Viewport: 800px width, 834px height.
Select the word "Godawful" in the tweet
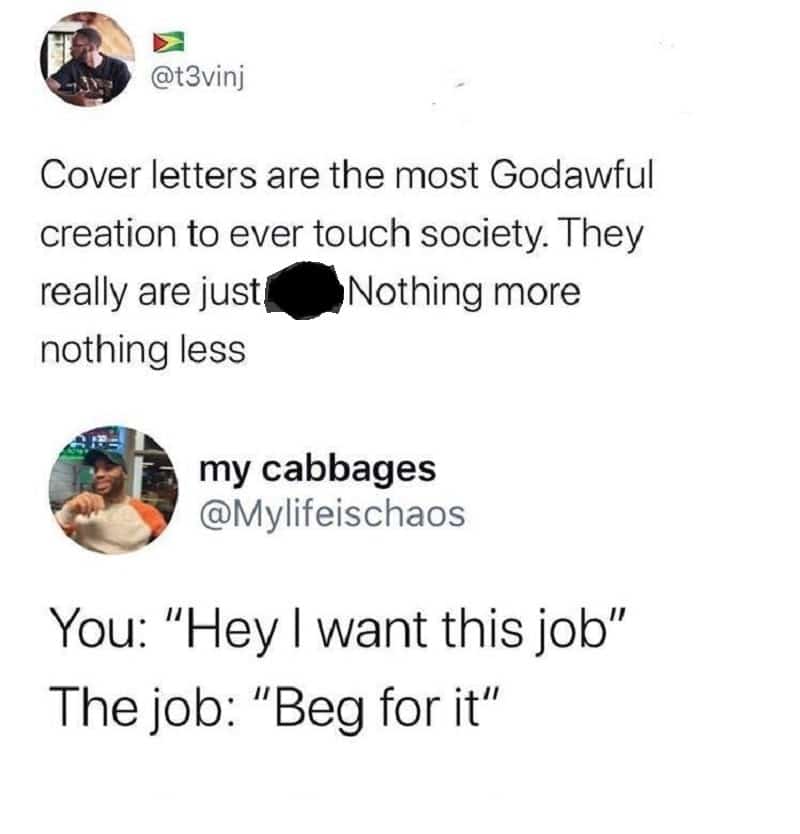[x=571, y=176]
